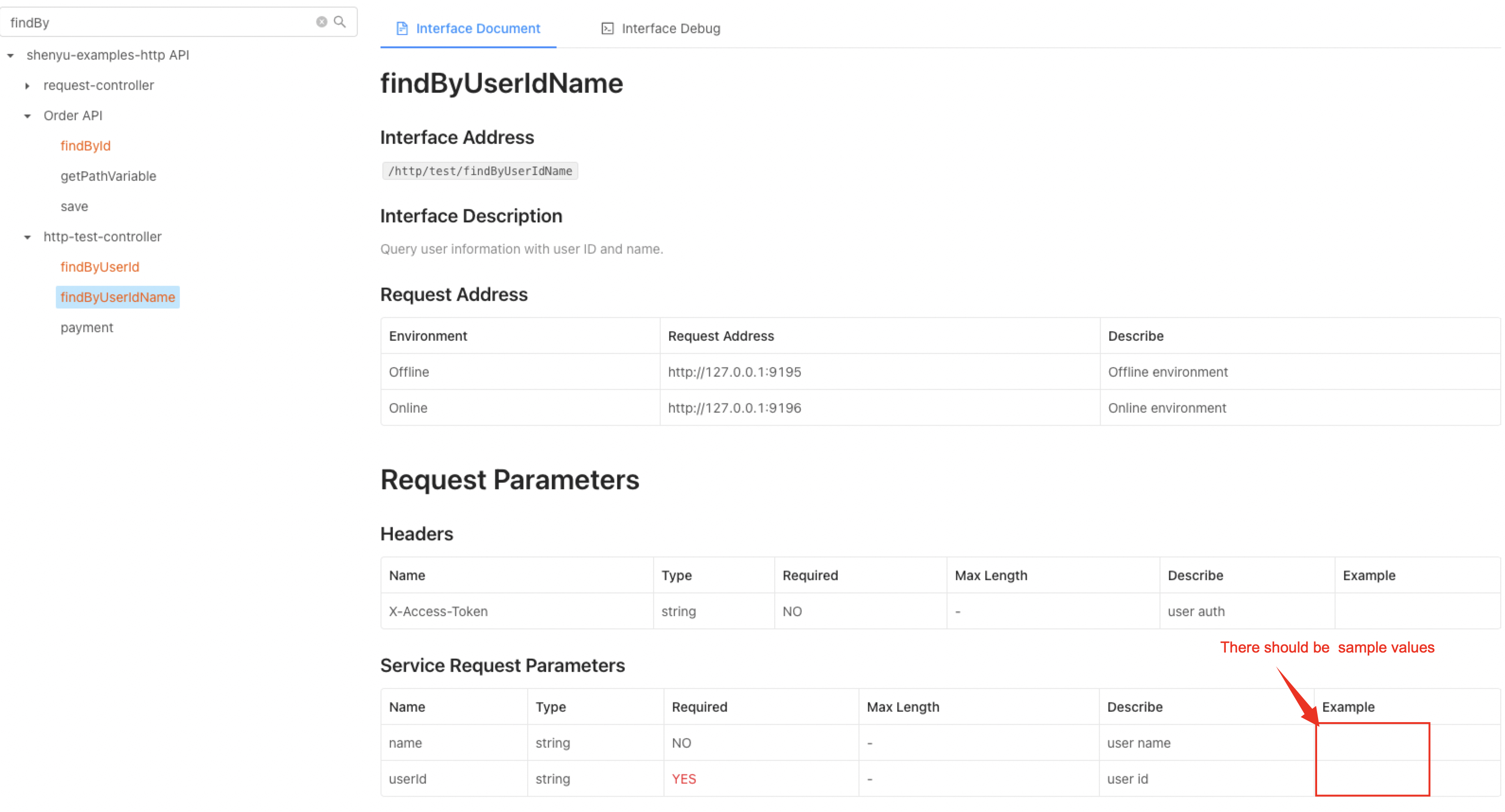
Task: Focus the findBy search input field
Action: tap(158, 22)
